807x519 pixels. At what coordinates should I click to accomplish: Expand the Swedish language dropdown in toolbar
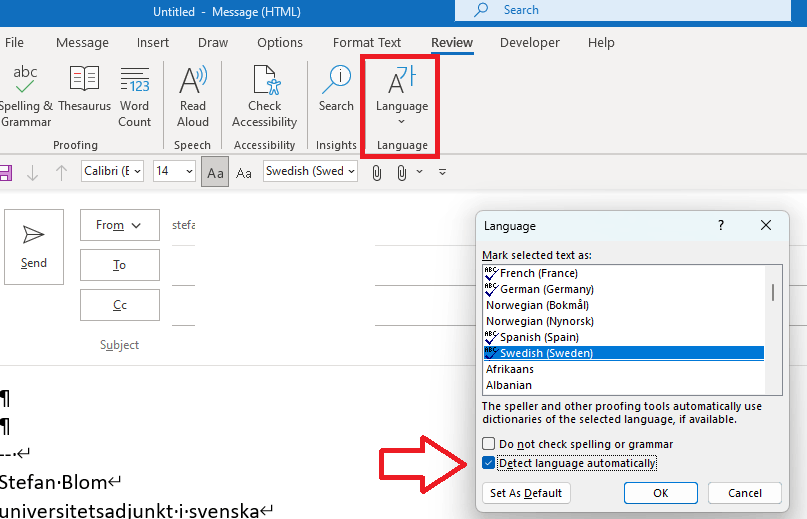310,171
